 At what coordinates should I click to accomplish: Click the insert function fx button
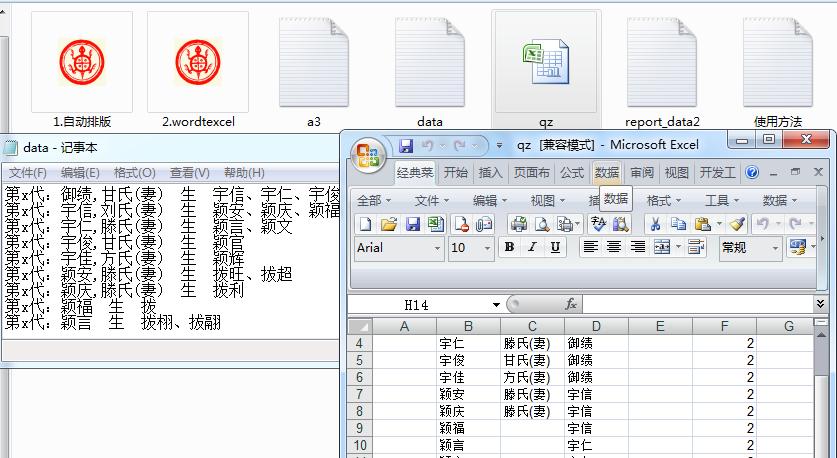tap(571, 304)
